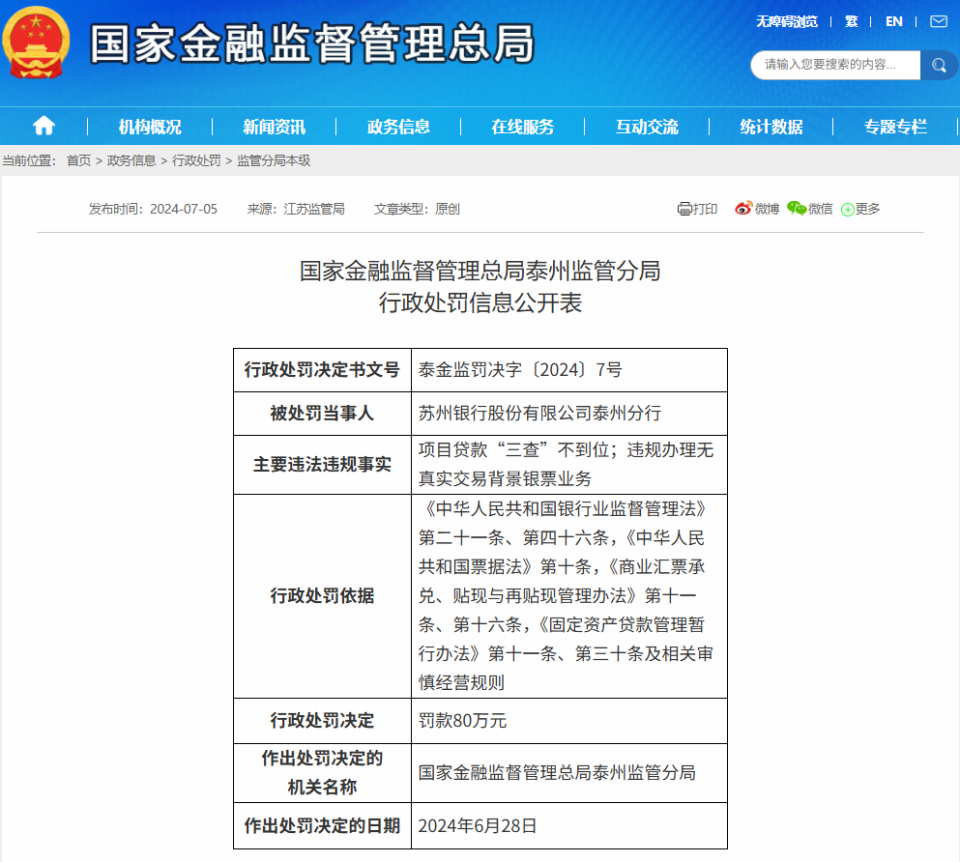Screen dimensions: 960x862
Task: Open the 政务信息 menu
Action: click(399, 127)
